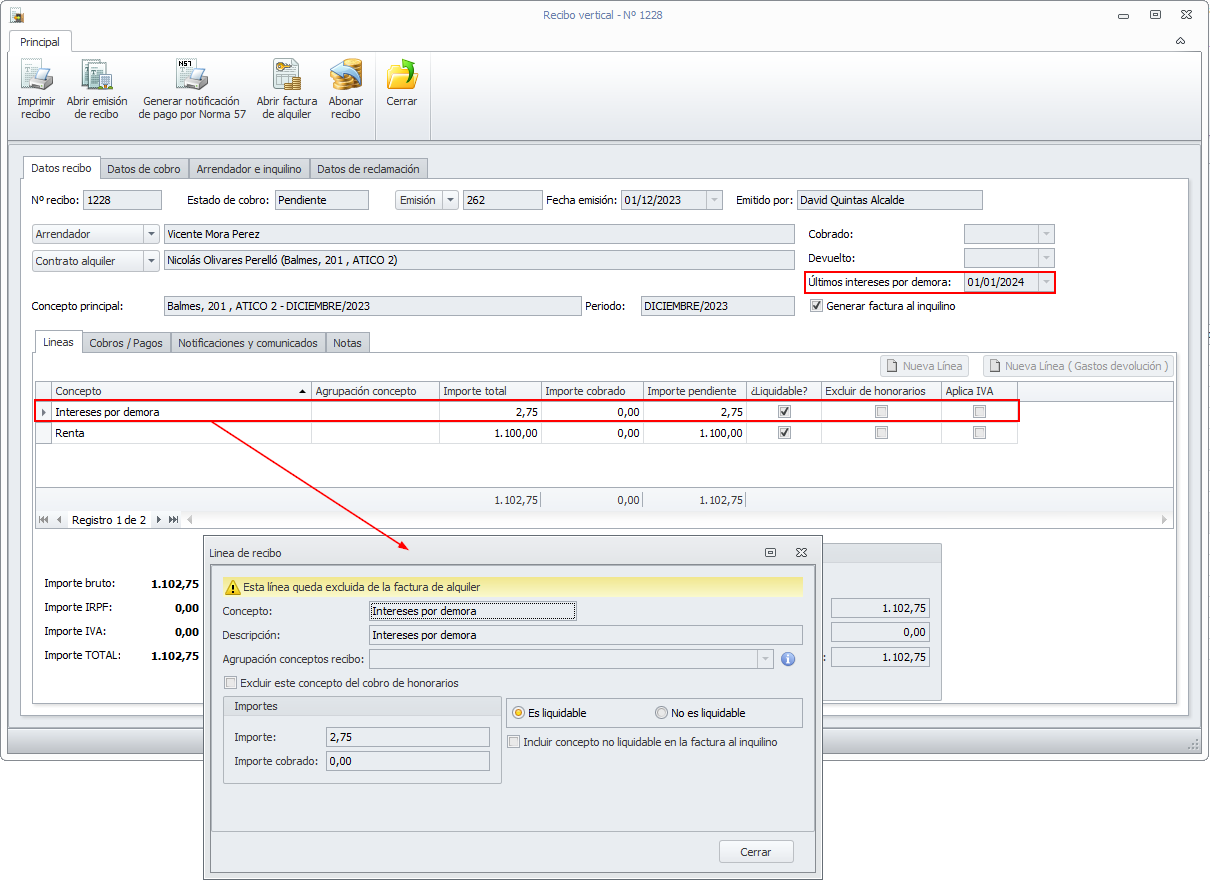This screenshot has height=881, width=1210.
Task: Expand Agrupación conceptos recibo dropdown
Action: (x=766, y=659)
